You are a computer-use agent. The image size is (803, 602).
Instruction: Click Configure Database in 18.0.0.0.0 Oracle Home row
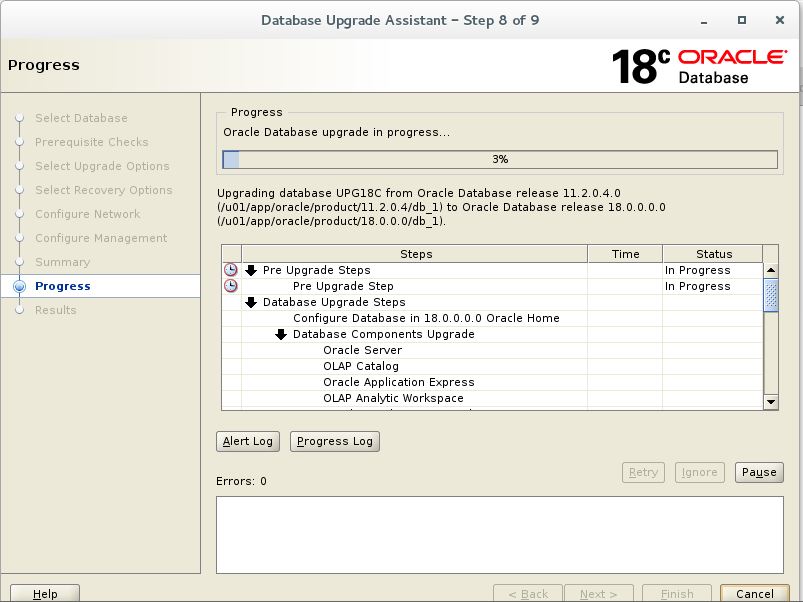click(426, 318)
